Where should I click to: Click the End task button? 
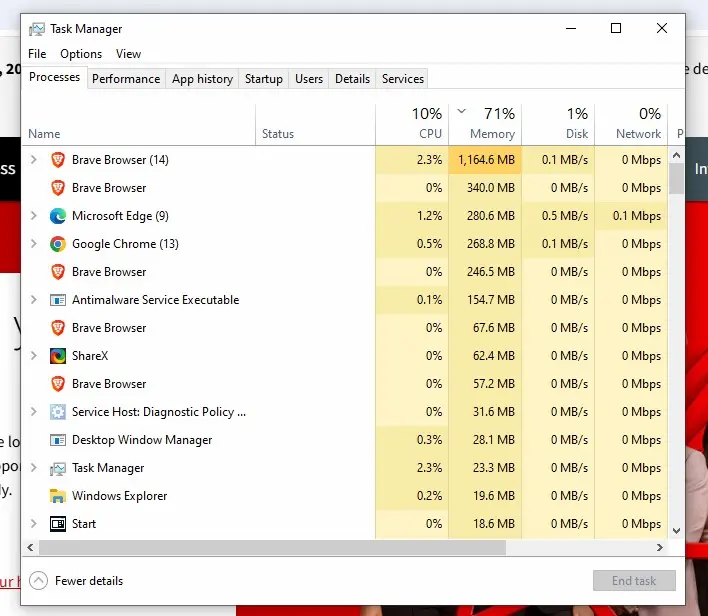tap(634, 581)
